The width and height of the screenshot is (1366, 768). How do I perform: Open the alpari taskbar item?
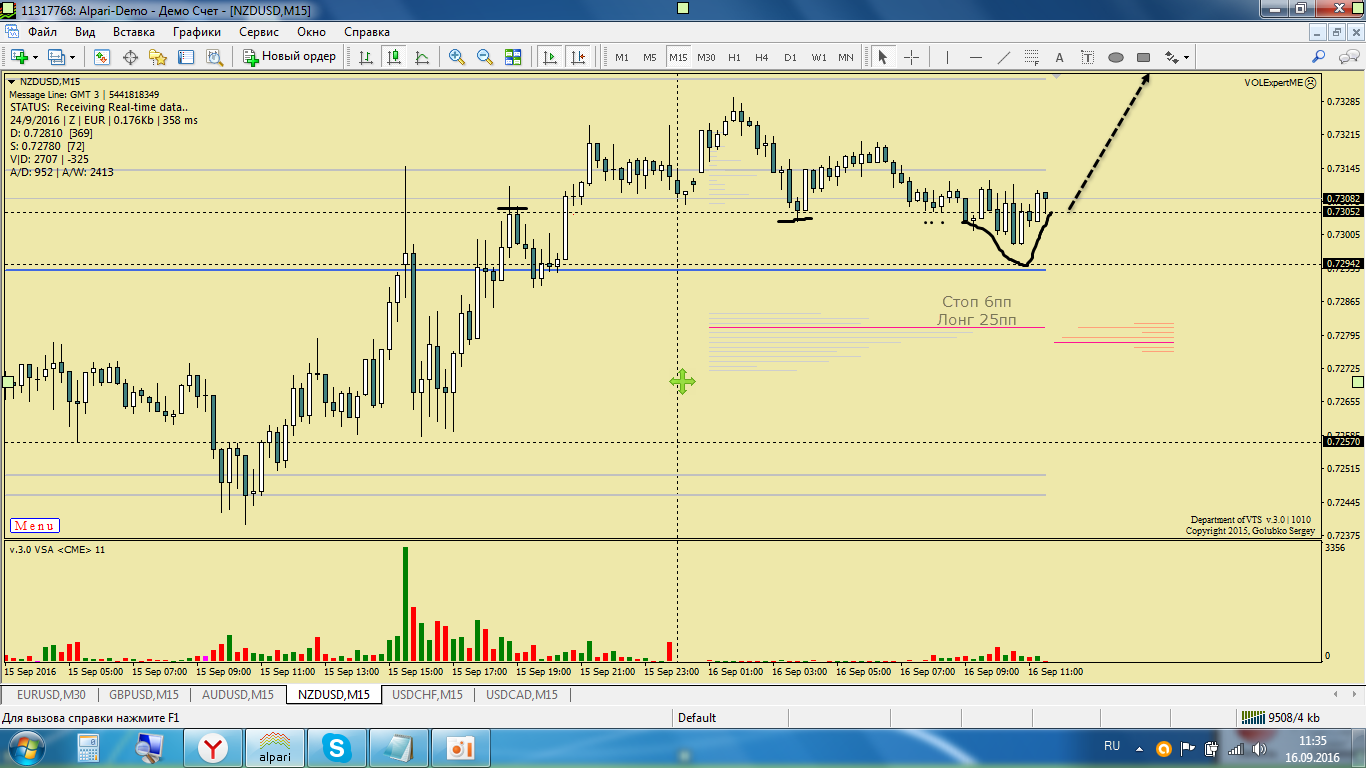pos(275,748)
